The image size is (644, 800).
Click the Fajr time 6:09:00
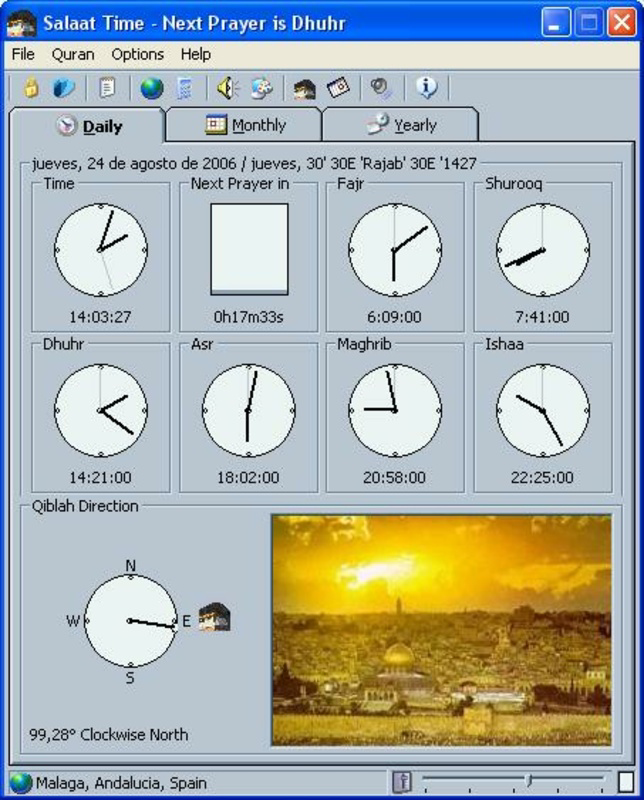(394, 317)
